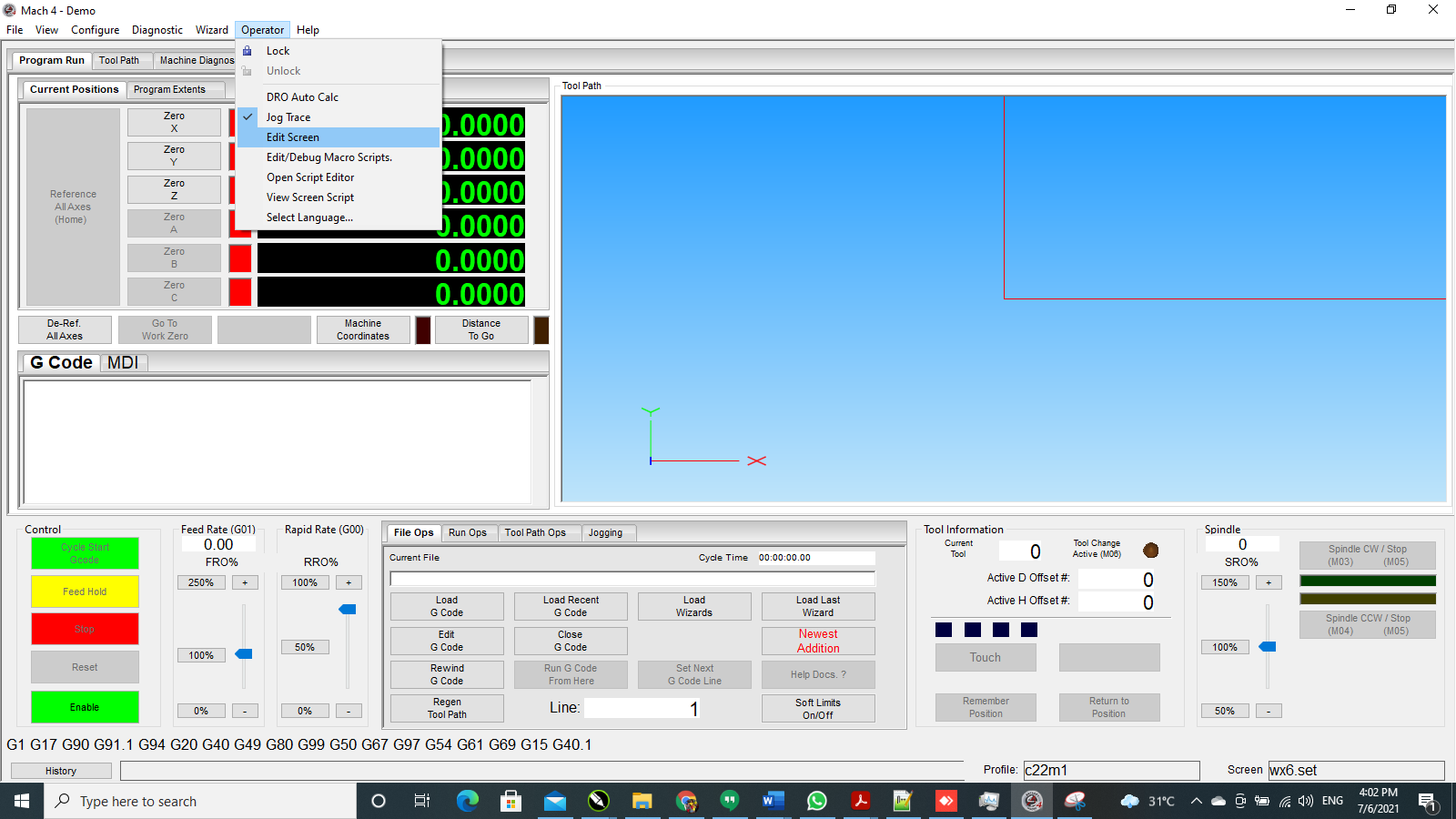Click the first green indicator in Tool Information
Screen dimensions: 1456x819
pyautogui.click(x=944, y=629)
